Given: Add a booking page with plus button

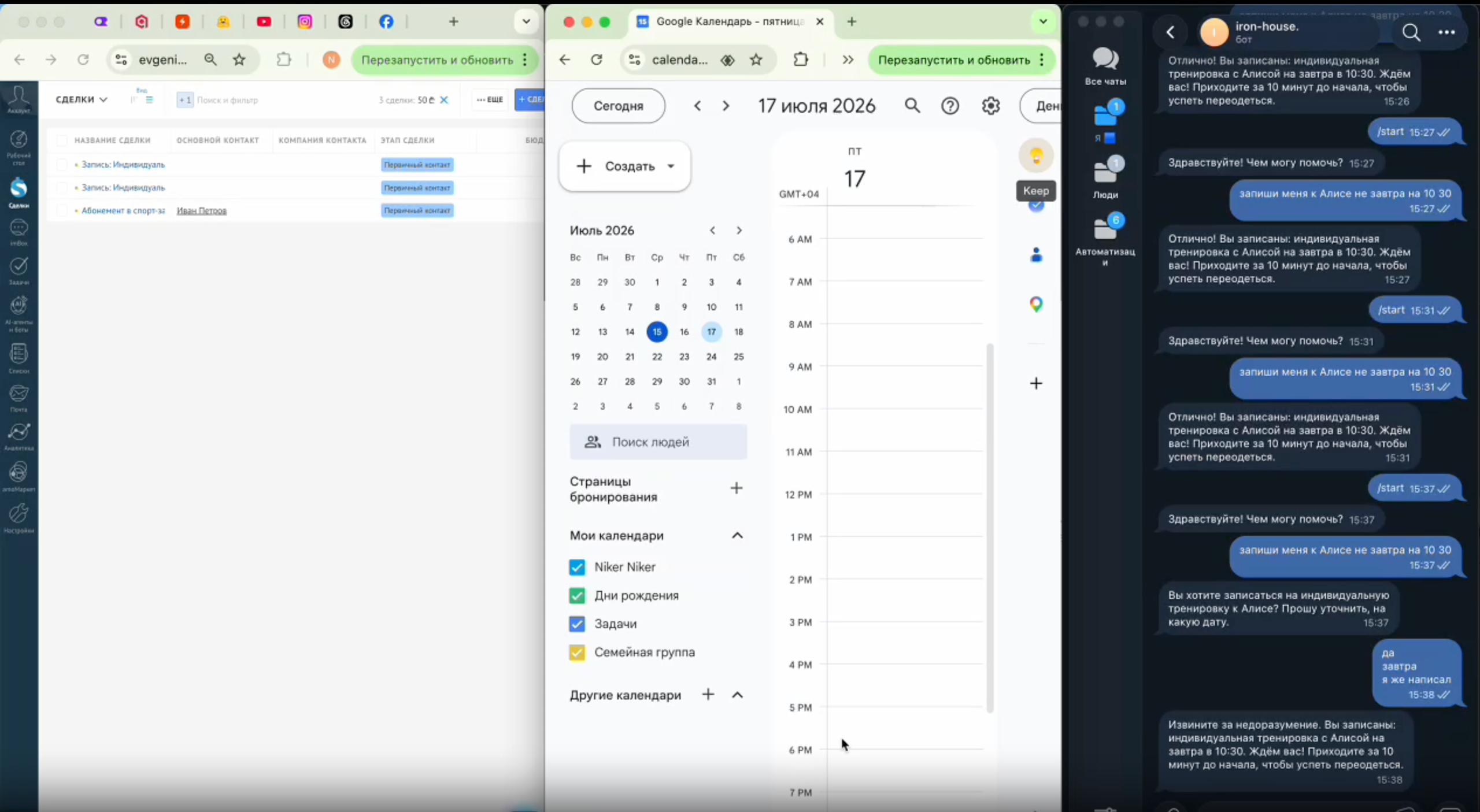Looking at the screenshot, I should click(736, 488).
